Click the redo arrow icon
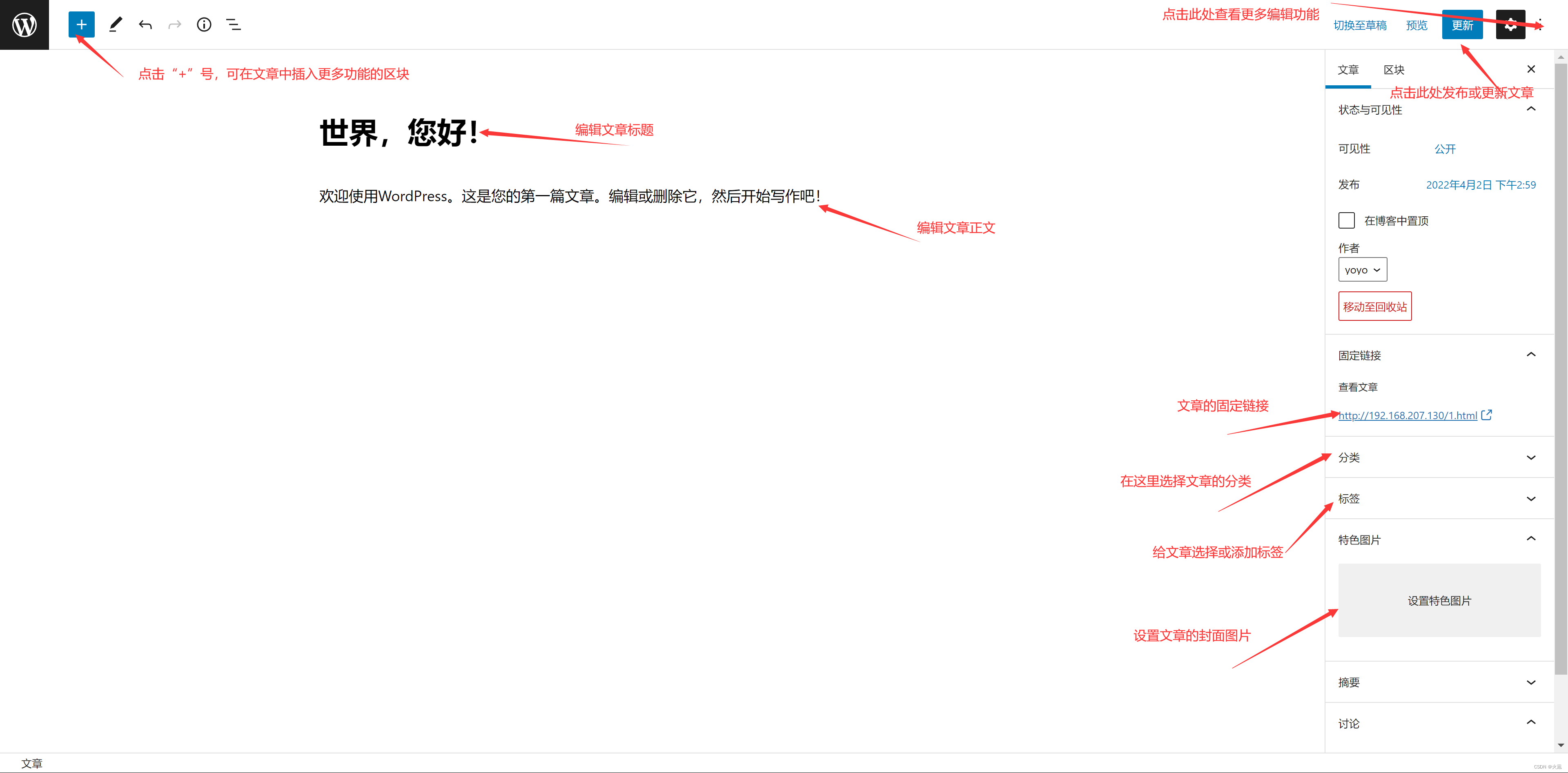This screenshot has height=773, width=1568. (x=175, y=24)
